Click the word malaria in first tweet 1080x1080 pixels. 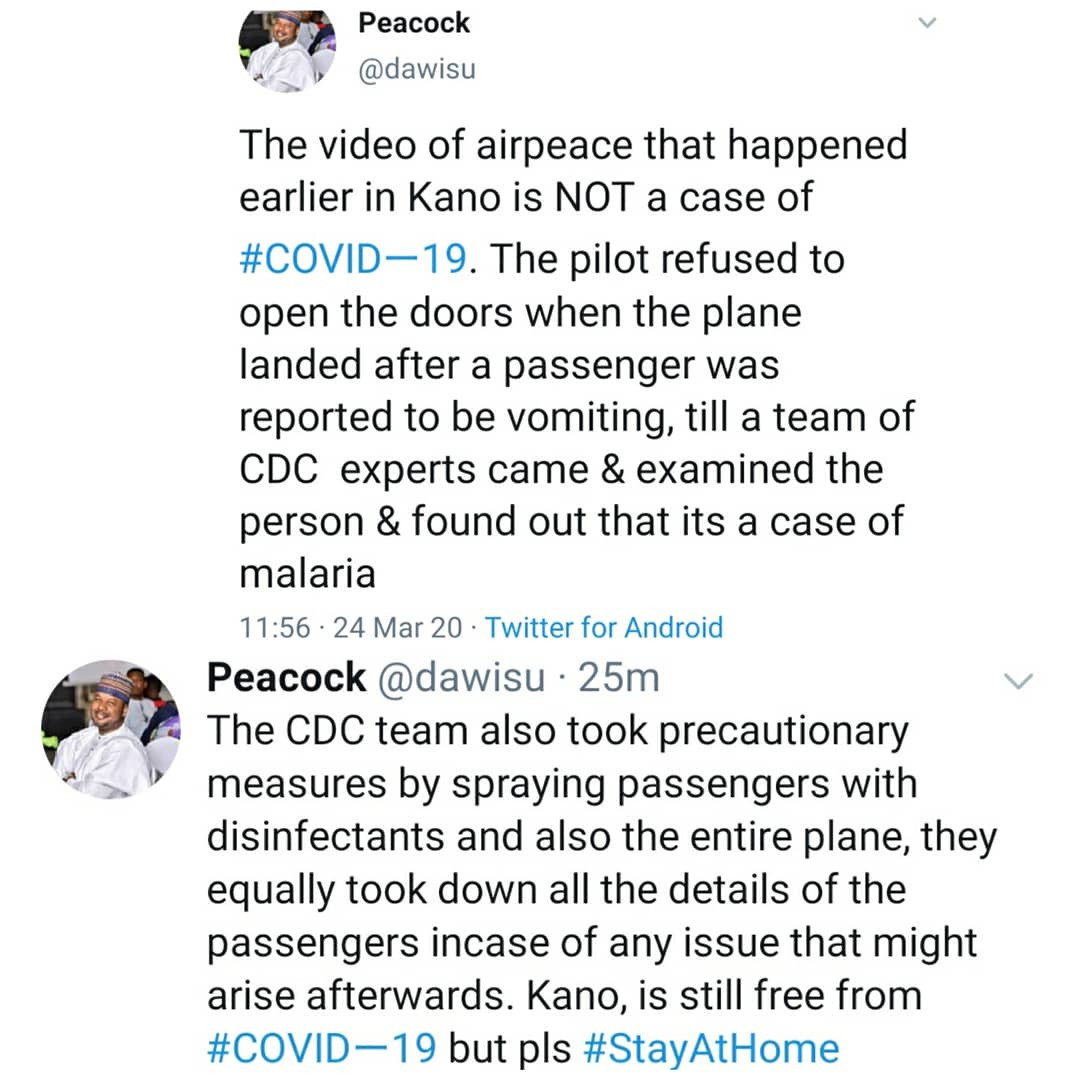307,574
